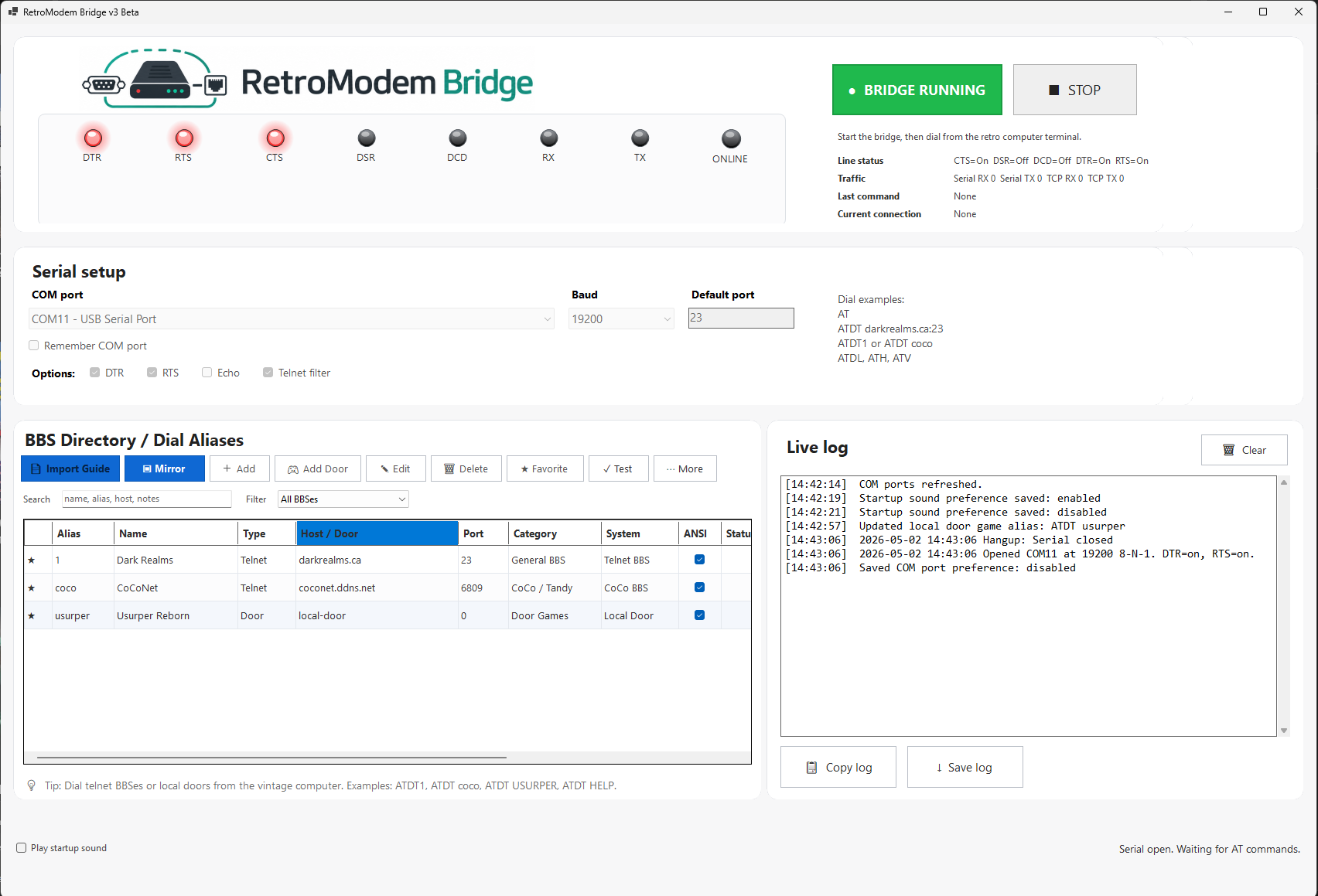Copy log to clipboard
The width and height of the screenshot is (1318, 896).
point(838,767)
